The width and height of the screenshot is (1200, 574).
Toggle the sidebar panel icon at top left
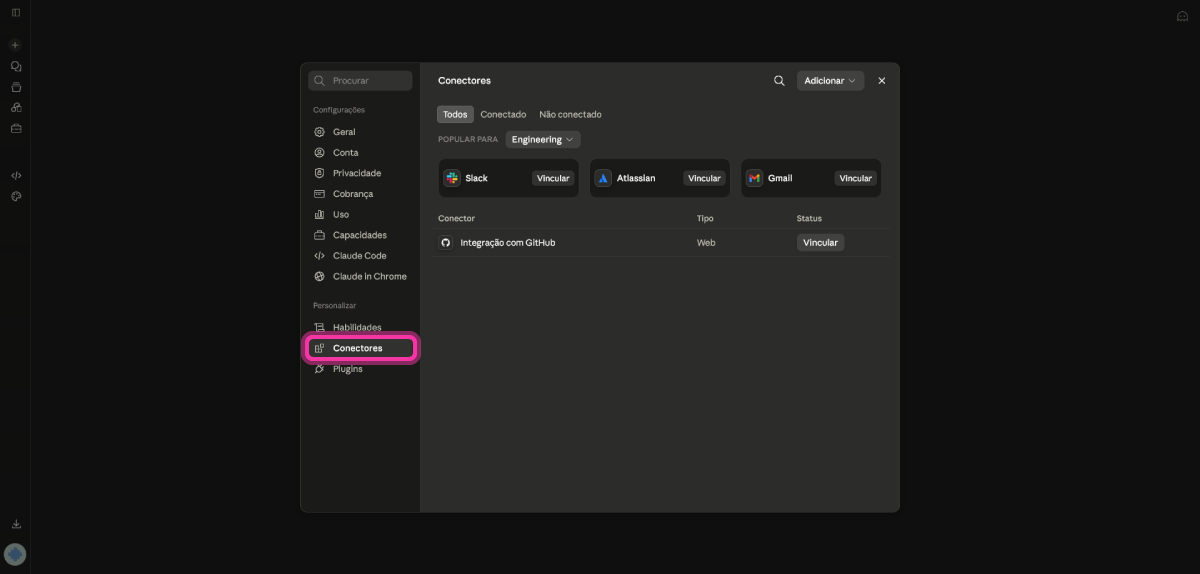(x=16, y=12)
